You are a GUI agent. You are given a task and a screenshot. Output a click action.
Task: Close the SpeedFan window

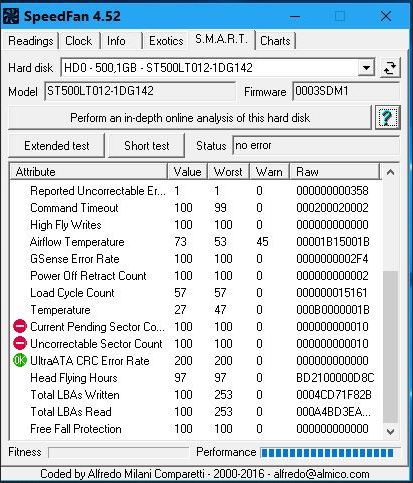386,16
